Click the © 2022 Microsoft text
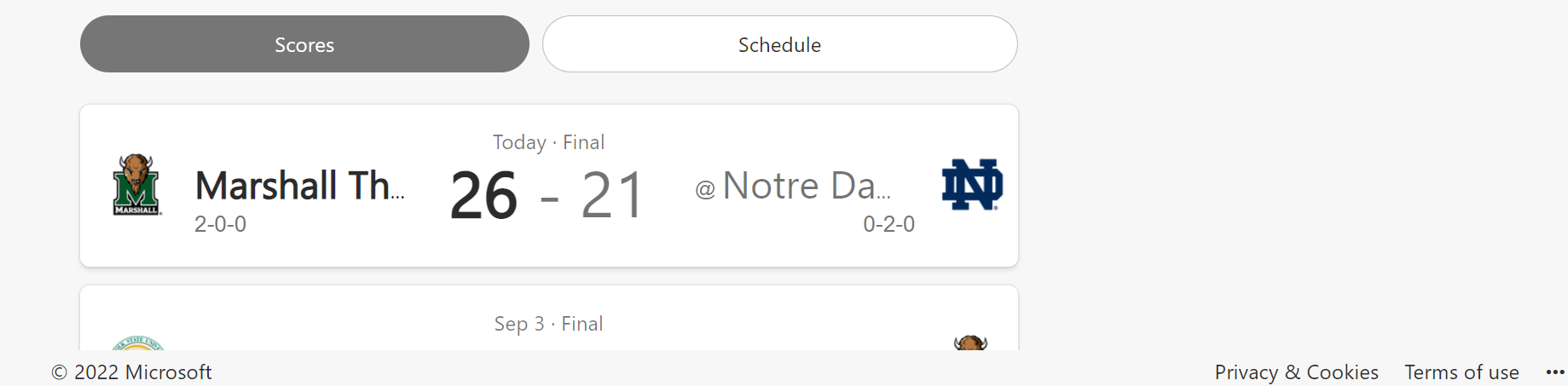1568x386 pixels. (x=131, y=372)
